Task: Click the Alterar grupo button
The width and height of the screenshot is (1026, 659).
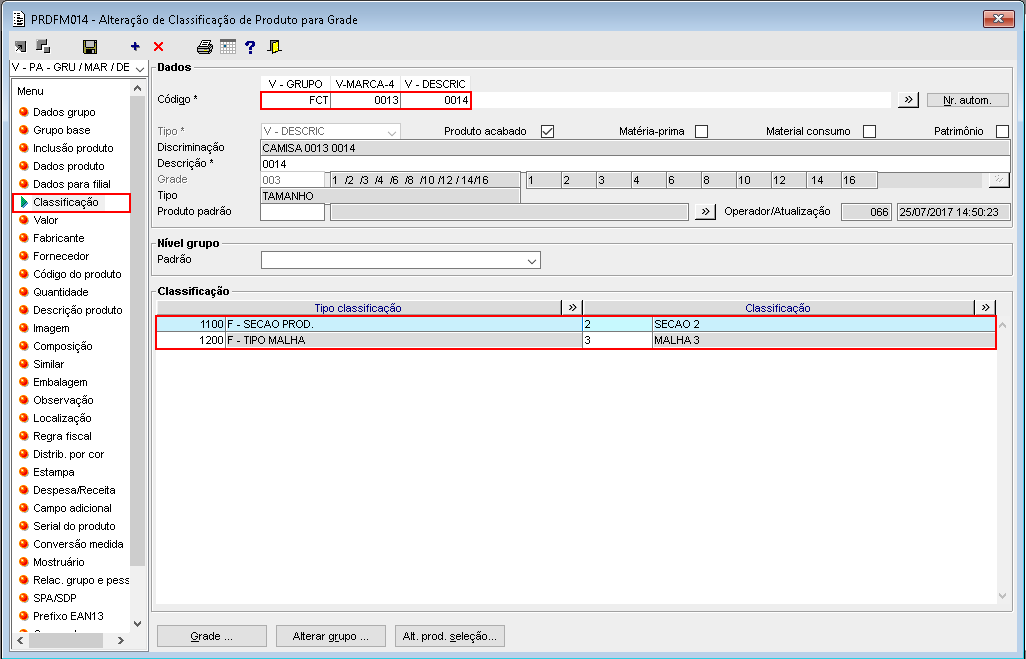Action: pyautogui.click(x=330, y=636)
